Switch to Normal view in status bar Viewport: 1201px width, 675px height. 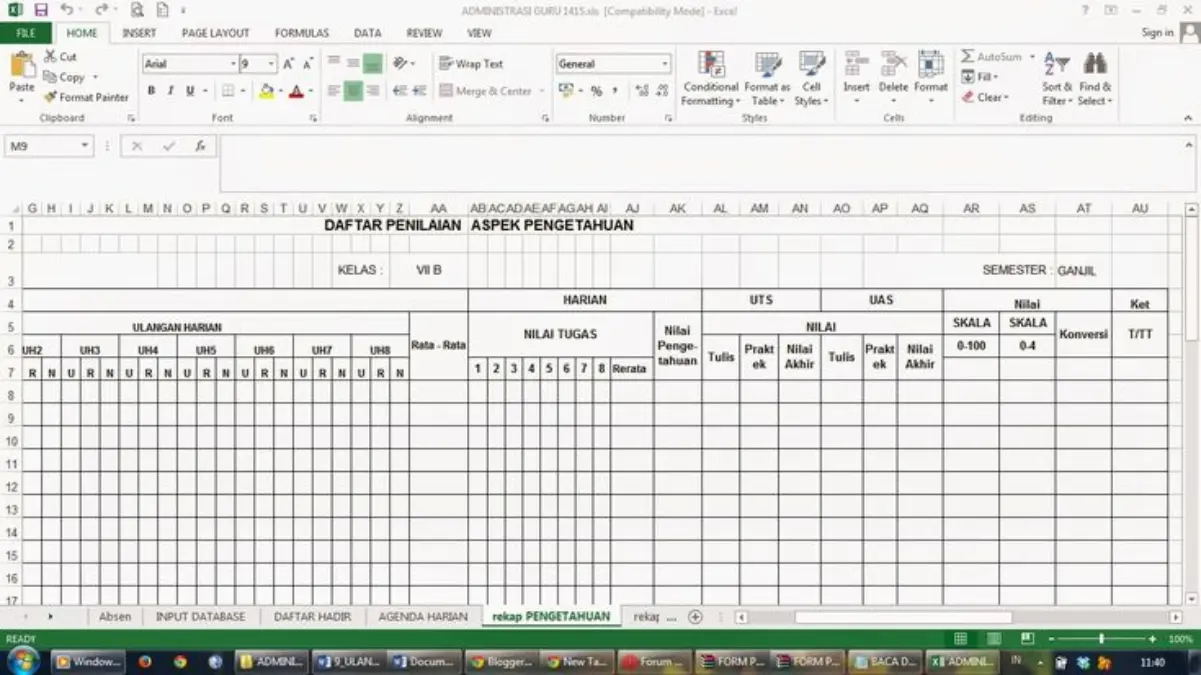(960, 639)
